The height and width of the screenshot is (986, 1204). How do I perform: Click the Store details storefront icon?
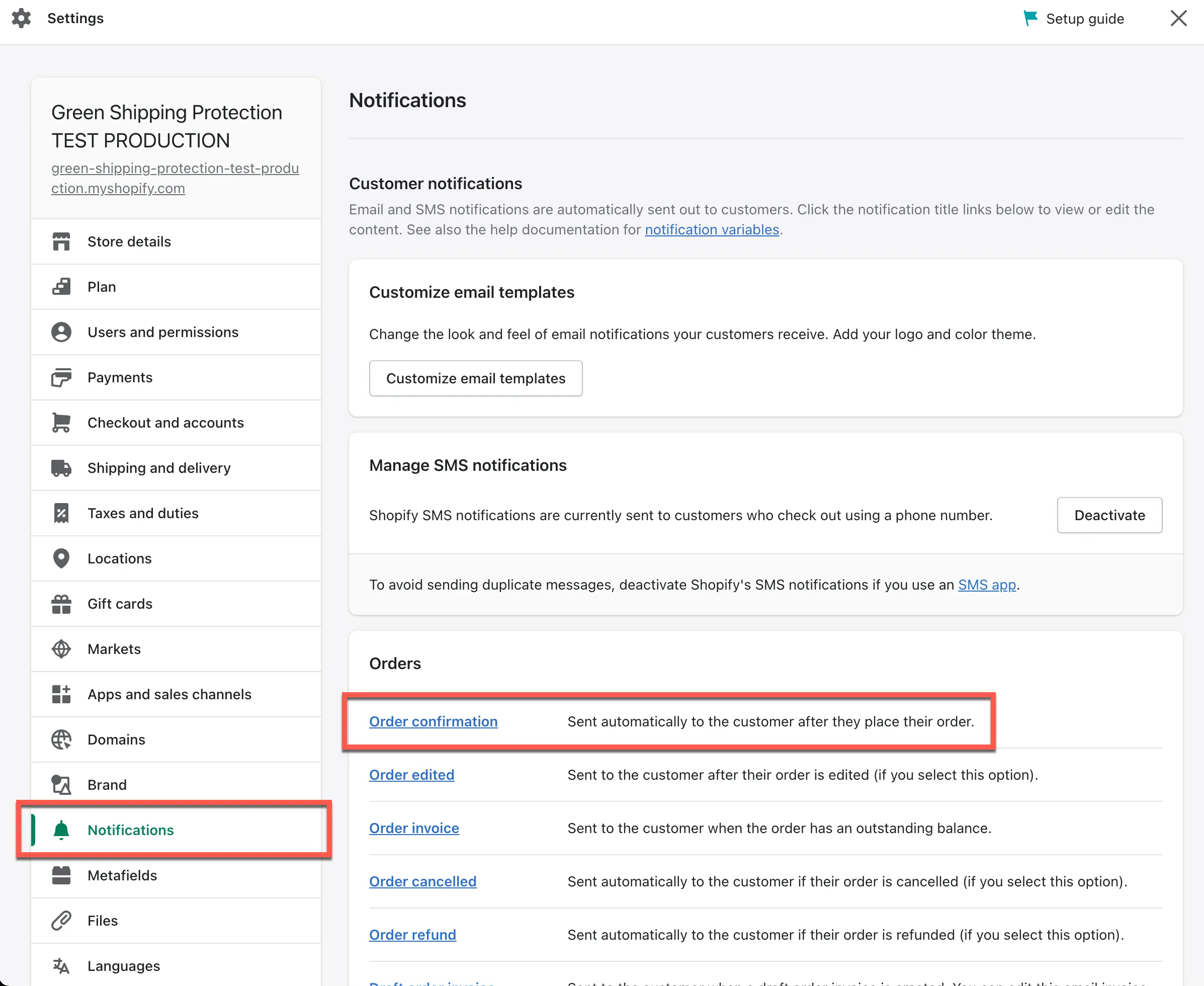tap(61, 241)
